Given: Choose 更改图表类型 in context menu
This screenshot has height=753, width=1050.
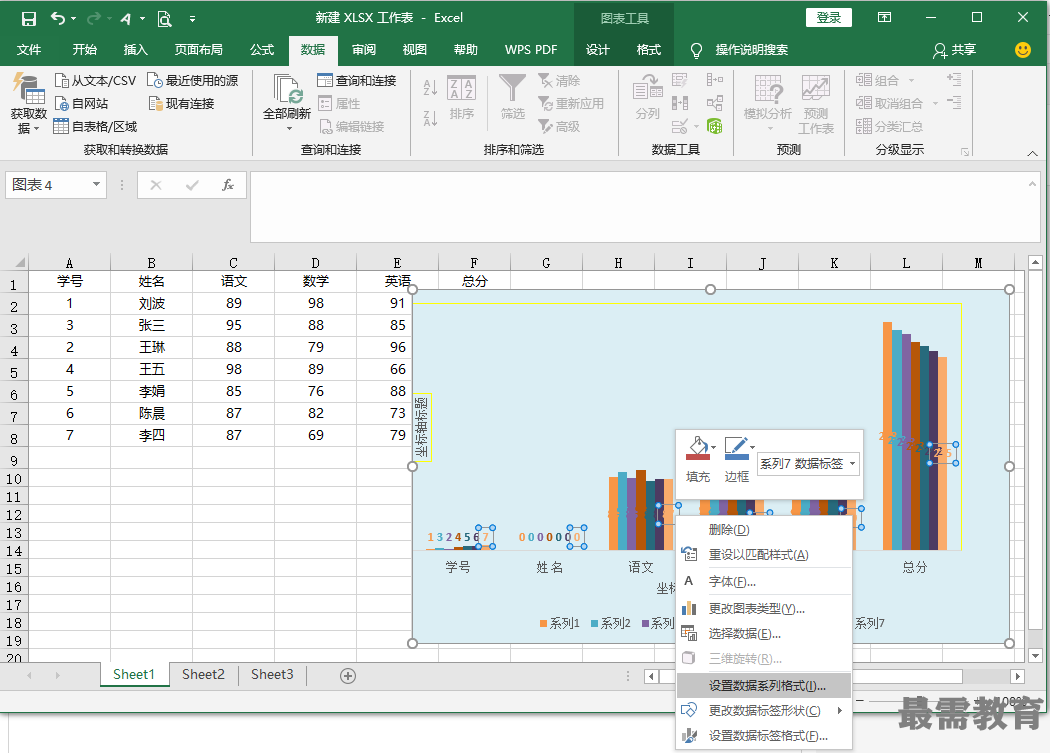Looking at the screenshot, I should point(764,608).
